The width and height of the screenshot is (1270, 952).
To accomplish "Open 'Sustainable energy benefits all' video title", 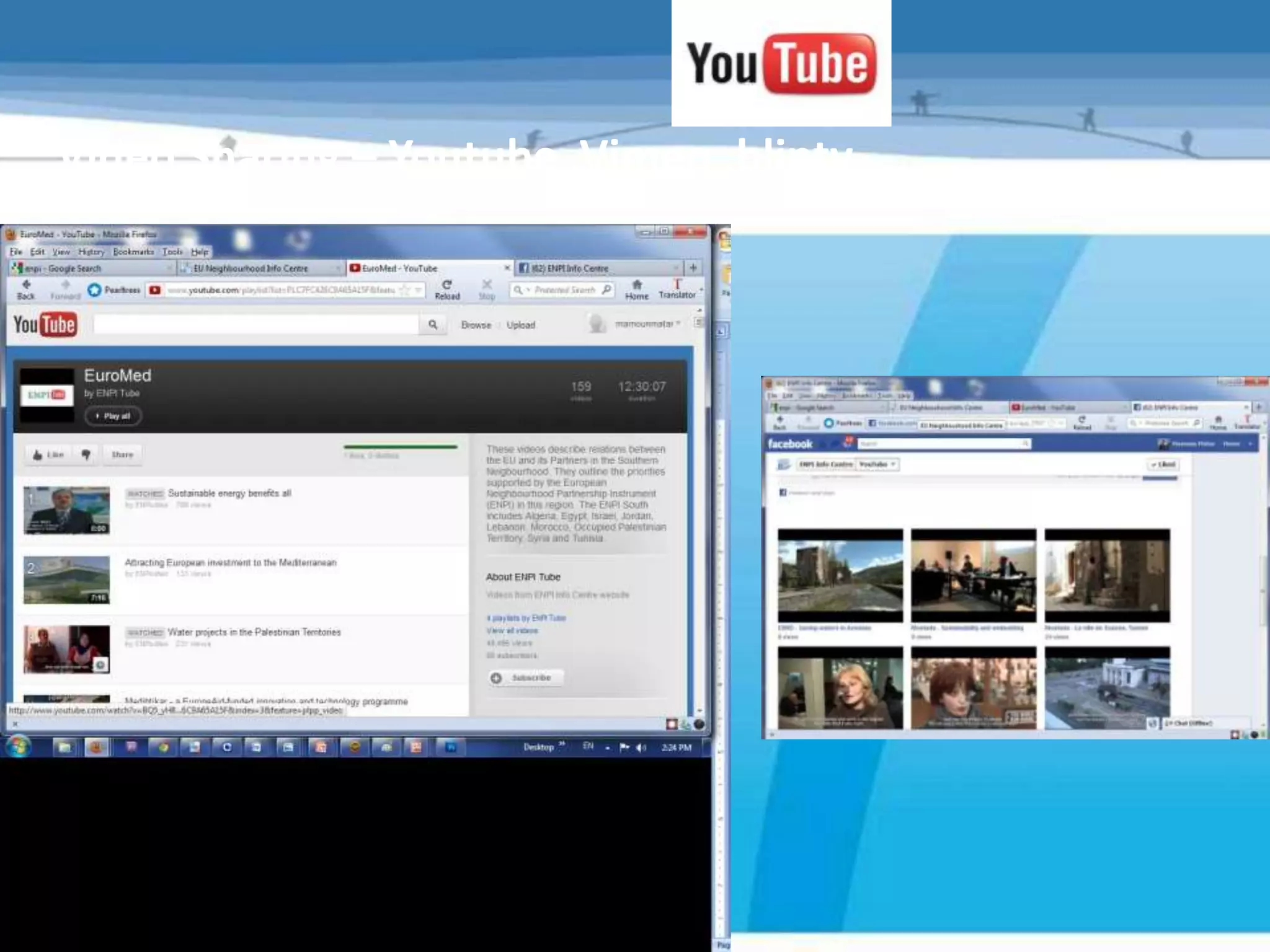I will [229, 493].
